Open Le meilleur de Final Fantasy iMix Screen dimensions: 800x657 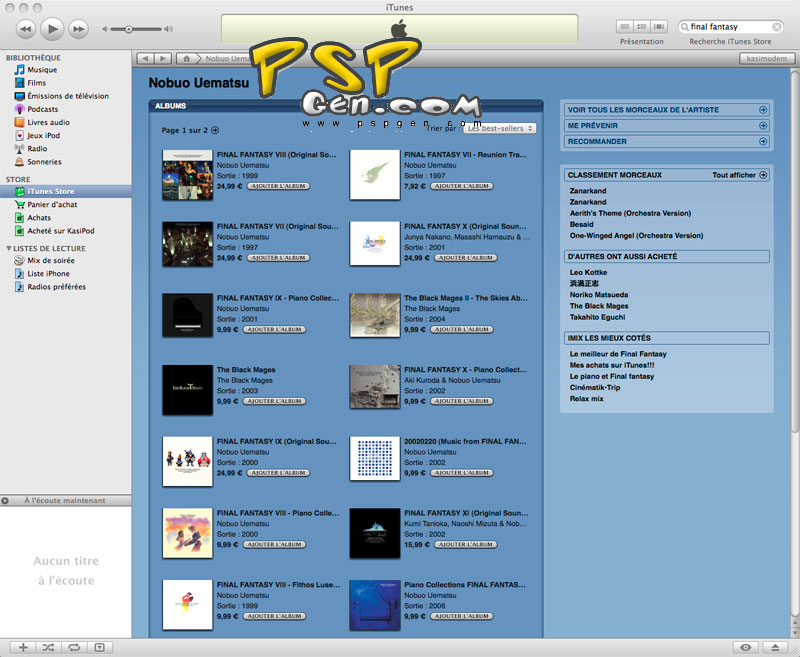[x=618, y=354]
